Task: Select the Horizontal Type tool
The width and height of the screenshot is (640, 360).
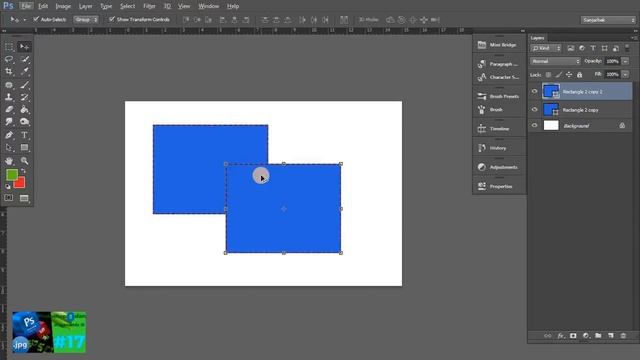Action: [x=24, y=135]
